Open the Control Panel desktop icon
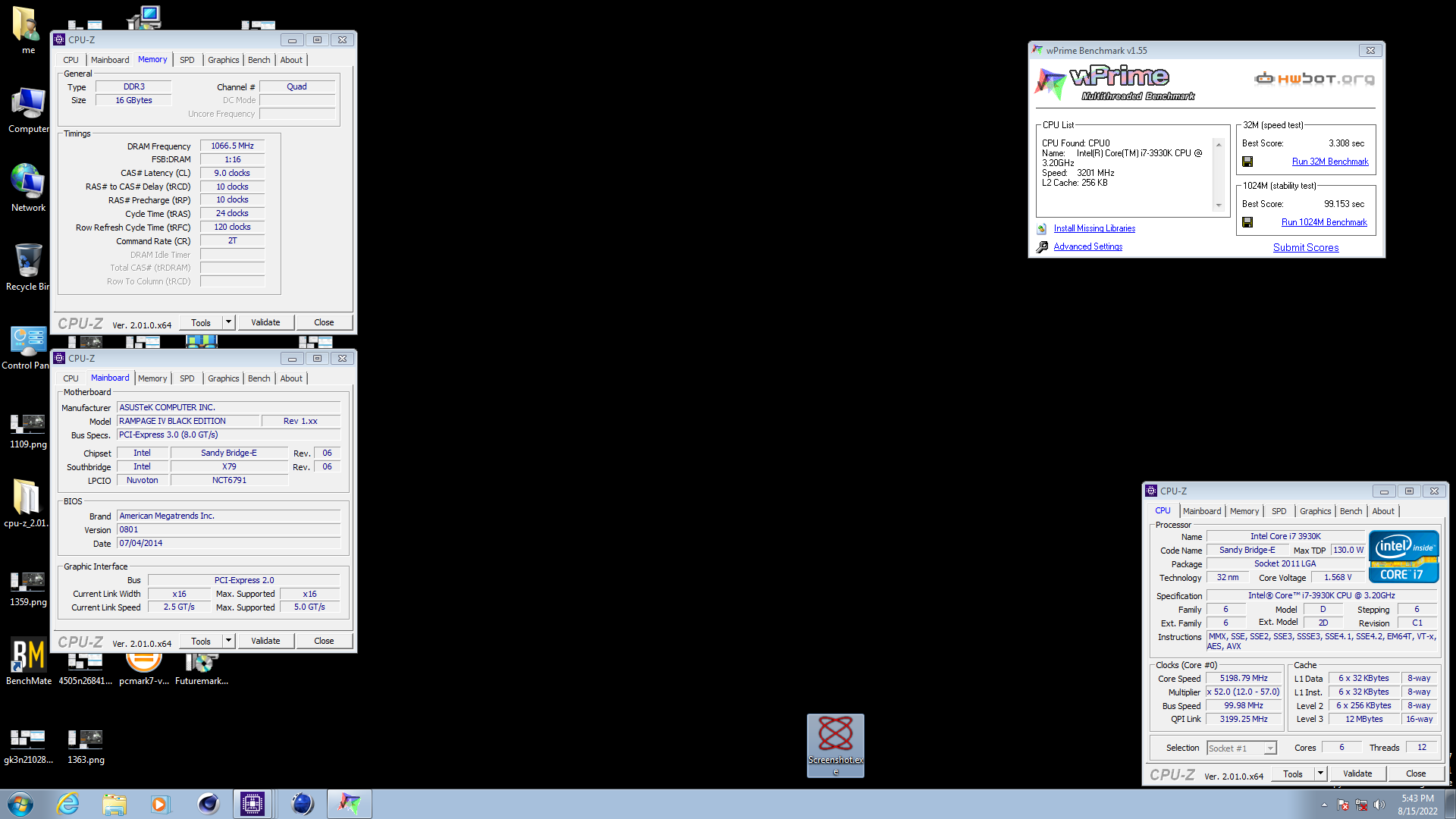1456x819 pixels. pos(28,347)
